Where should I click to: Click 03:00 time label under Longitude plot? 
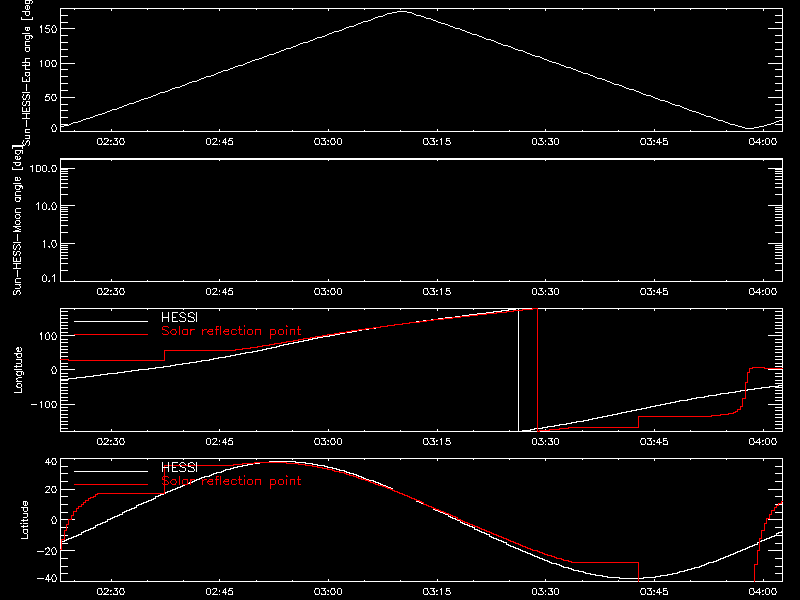coord(328,442)
